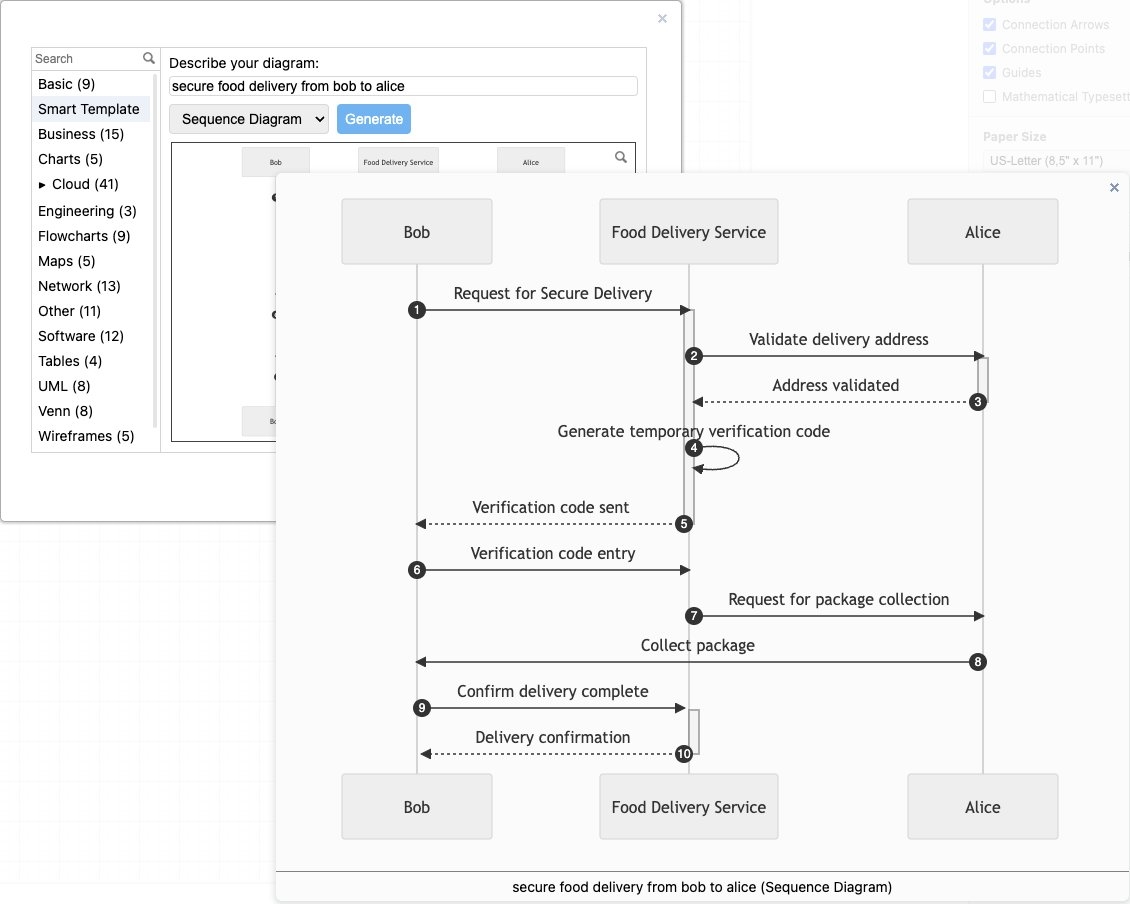This screenshot has height=904, width=1130.
Task: Click step 1 marker on Bob's lifeline
Action: click(416, 310)
